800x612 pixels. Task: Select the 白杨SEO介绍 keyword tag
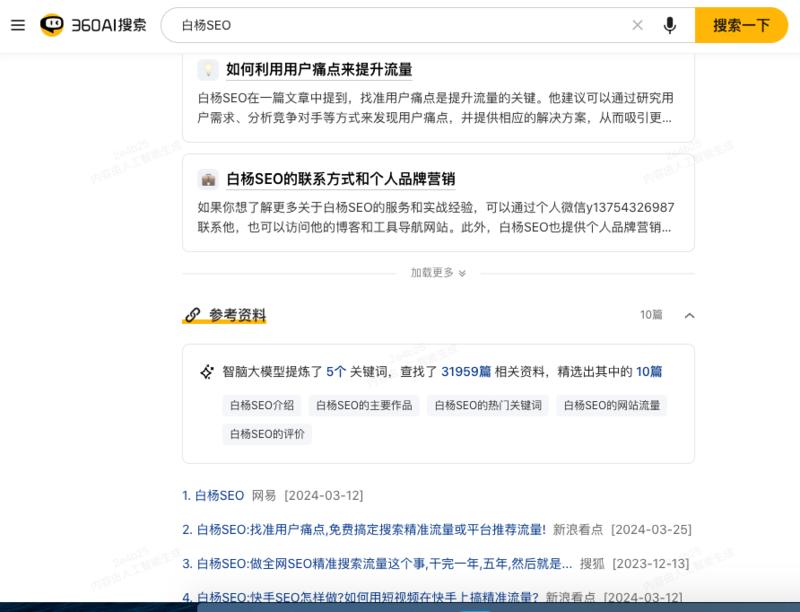(x=262, y=405)
